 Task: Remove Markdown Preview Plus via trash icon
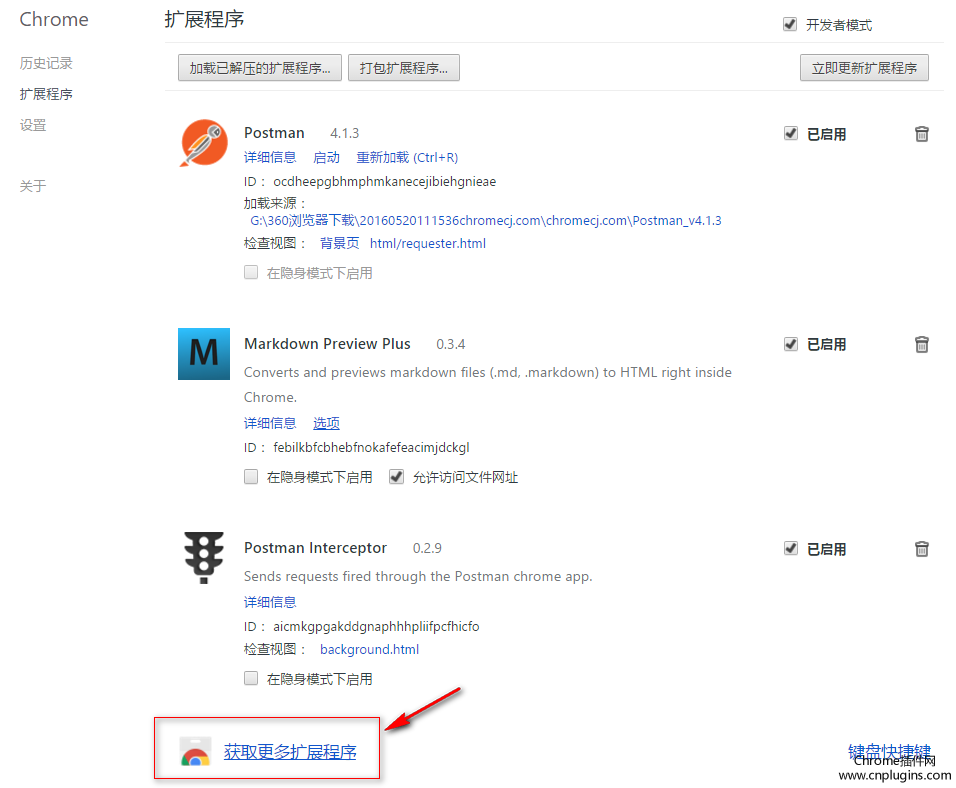click(922, 345)
